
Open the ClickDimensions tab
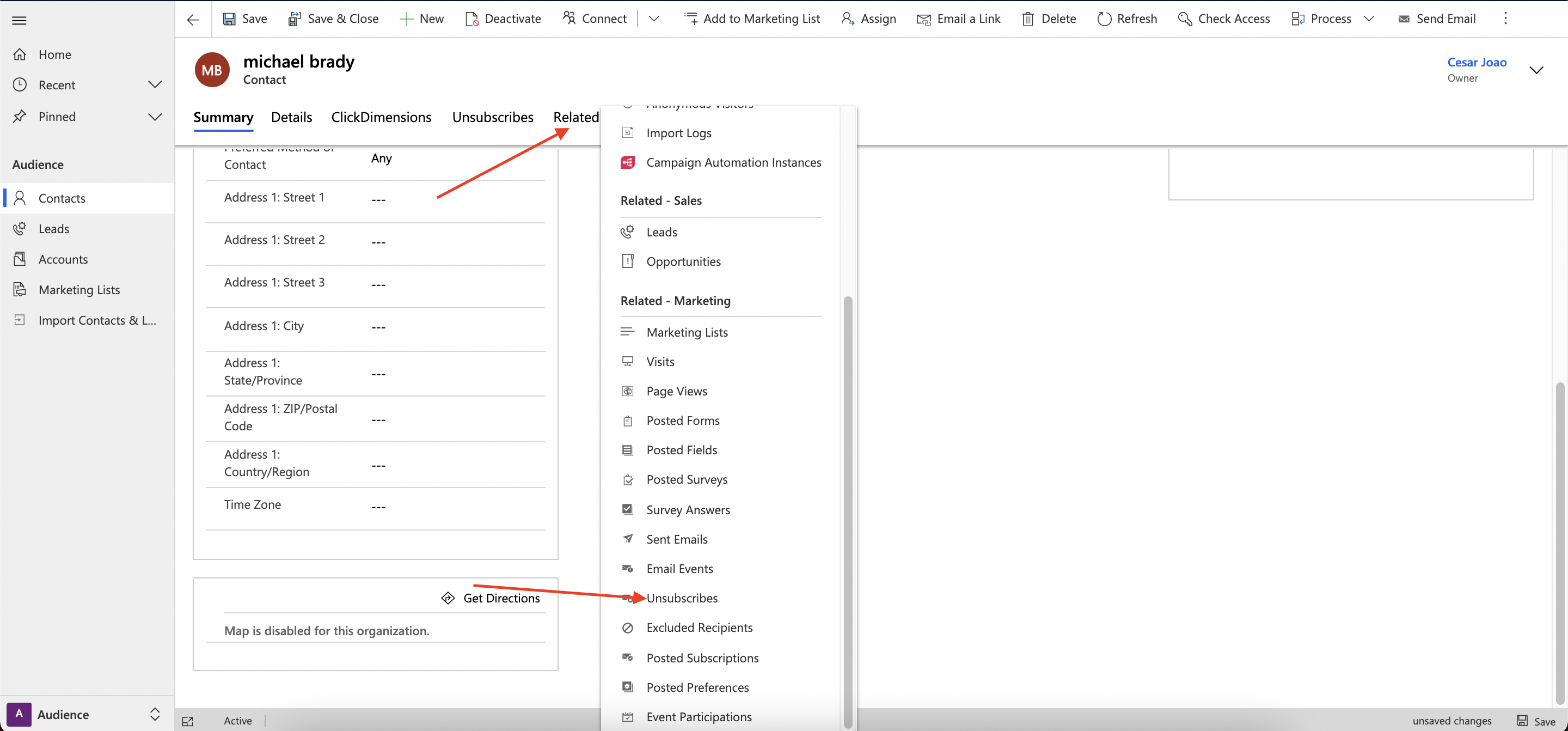click(x=381, y=117)
